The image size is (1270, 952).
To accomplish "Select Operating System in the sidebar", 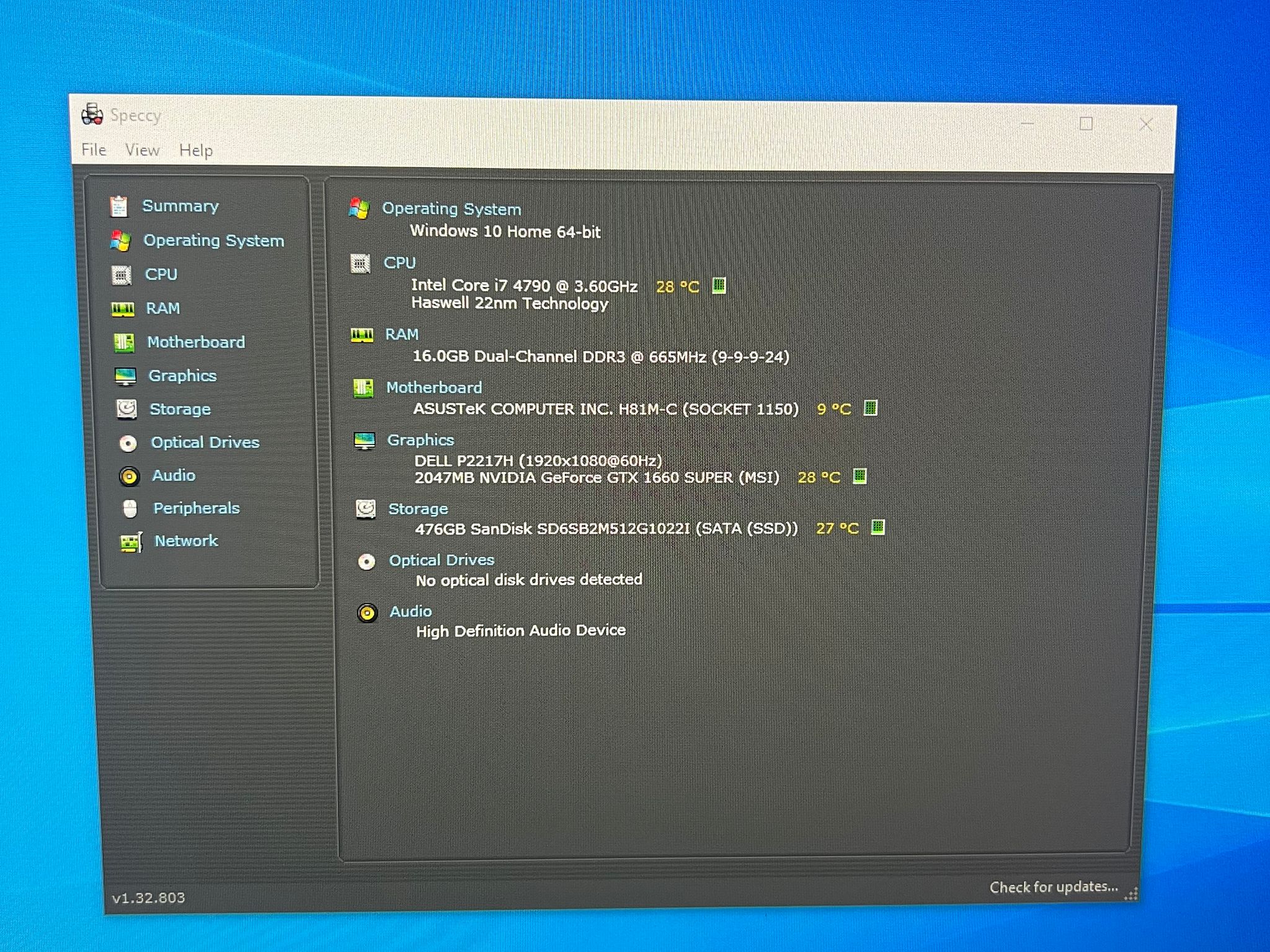I will (214, 240).
